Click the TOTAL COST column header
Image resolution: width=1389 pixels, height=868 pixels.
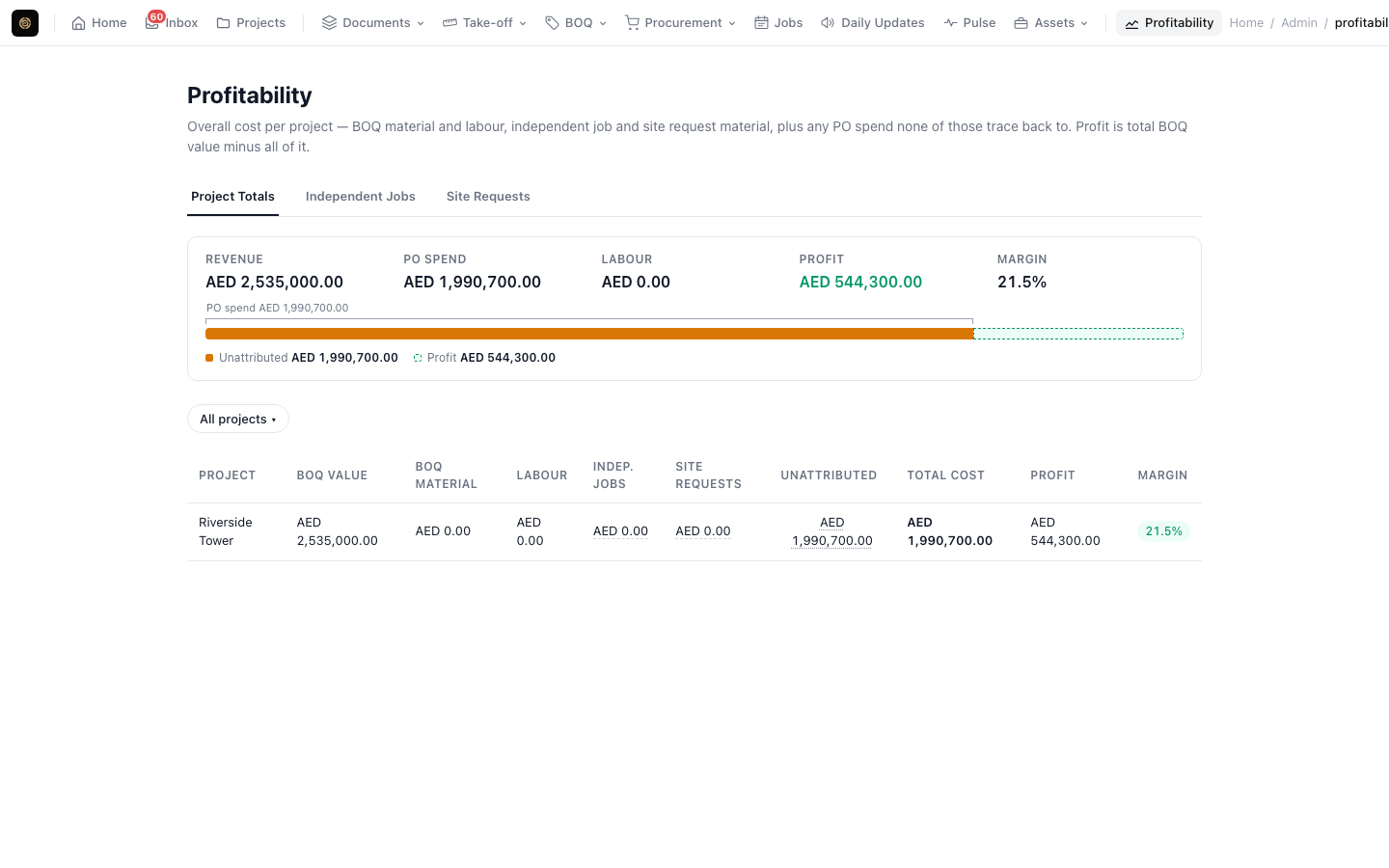pyautogui.click(x=945, y=475)
